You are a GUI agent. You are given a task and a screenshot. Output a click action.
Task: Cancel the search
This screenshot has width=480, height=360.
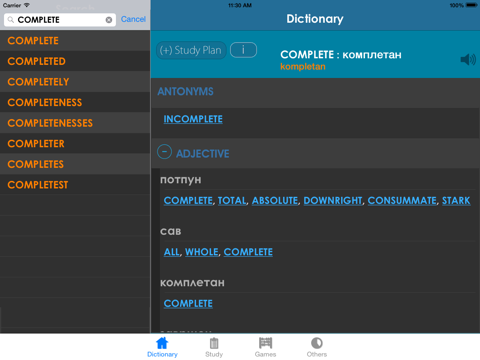133,19
